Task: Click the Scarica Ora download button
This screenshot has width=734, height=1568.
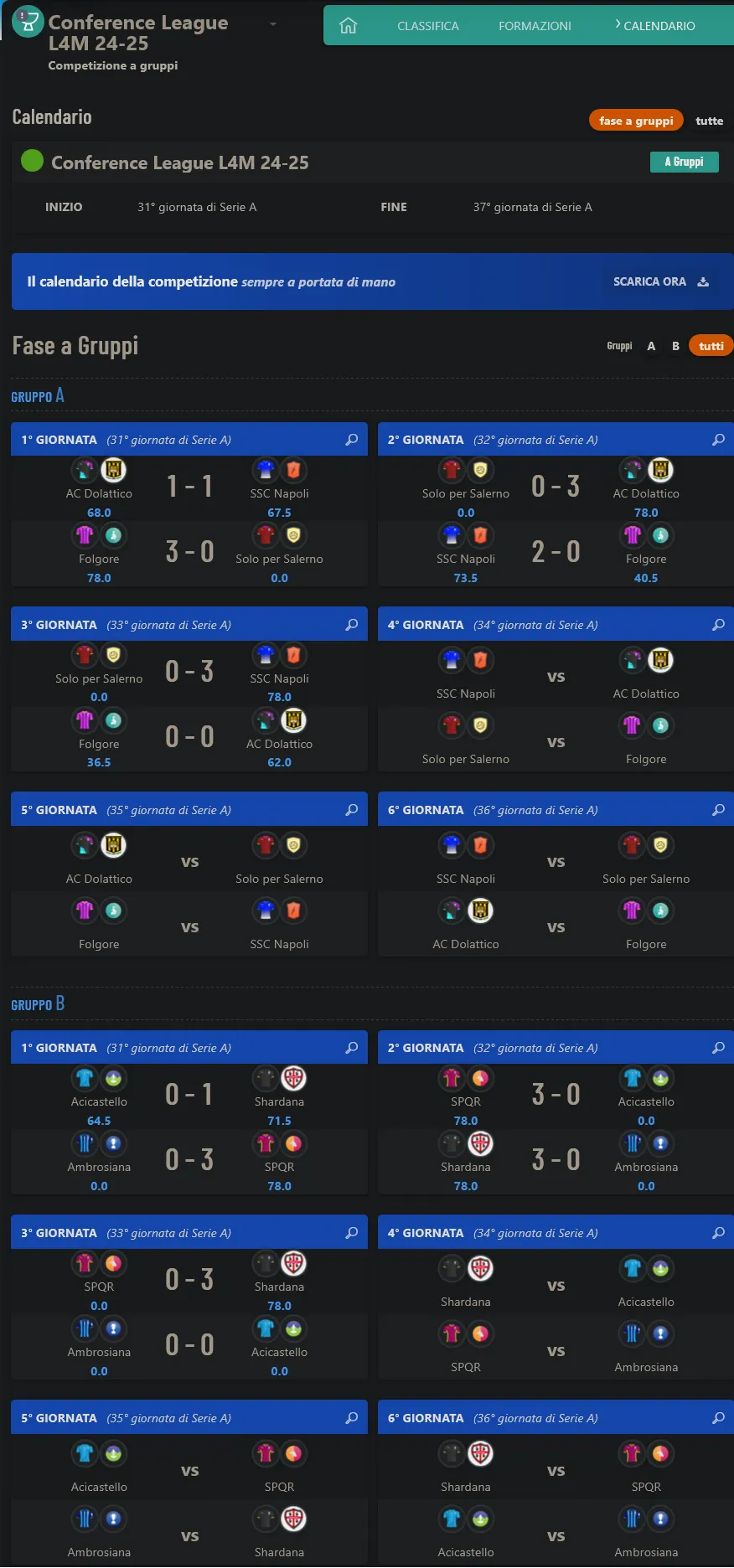Action: (650, 281)
